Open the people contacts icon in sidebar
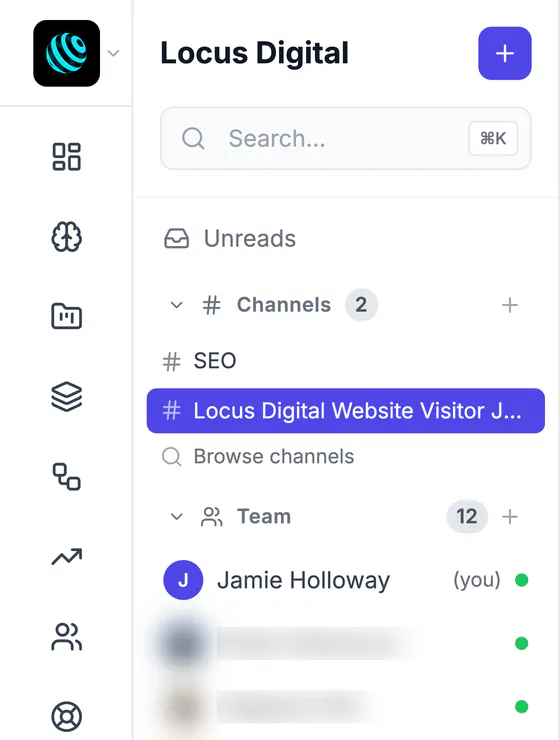560x740 pixels. pyautogui.click(x=67, y=637)
